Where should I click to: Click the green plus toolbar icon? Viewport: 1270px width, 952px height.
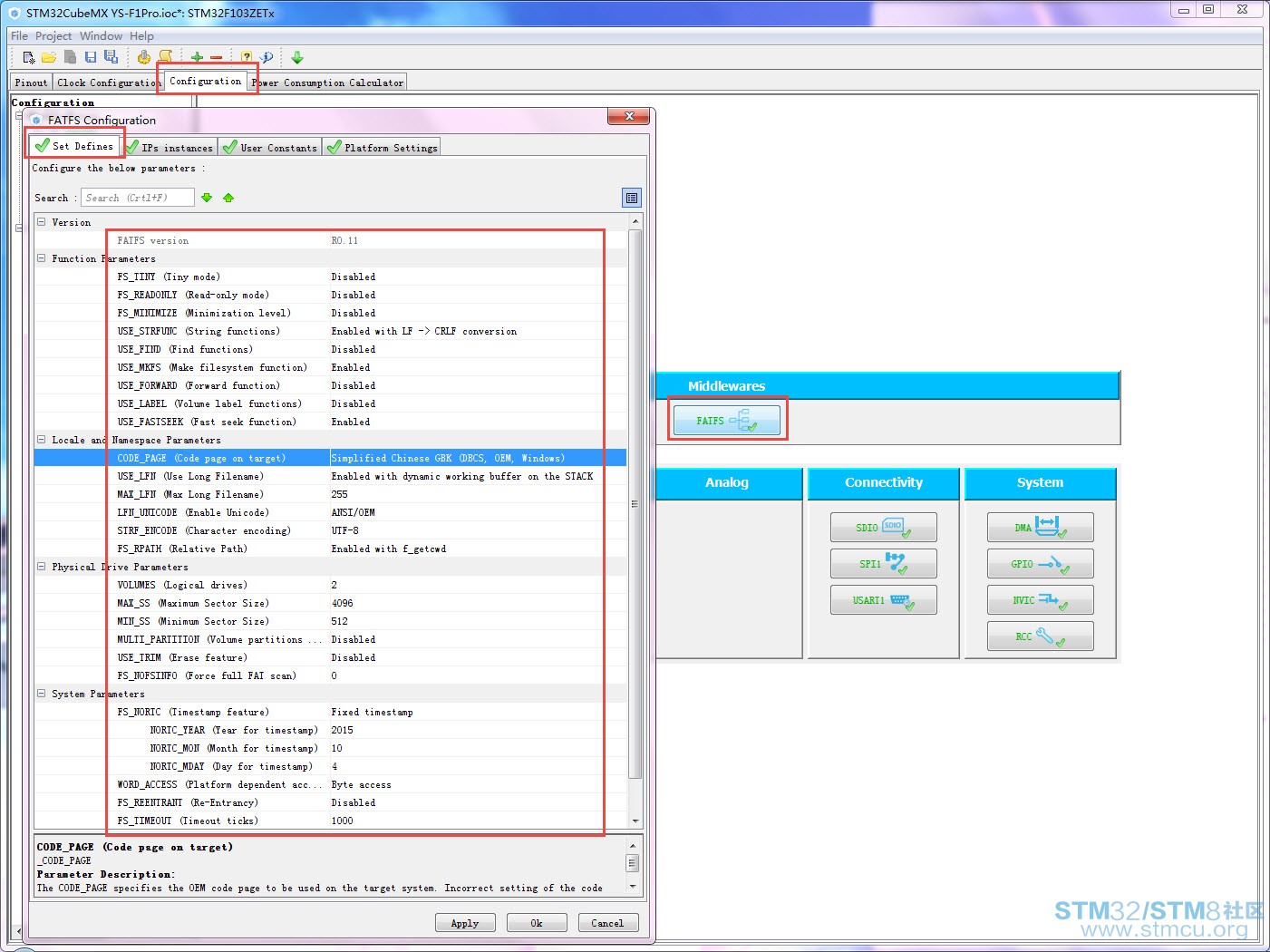(197, 57)
